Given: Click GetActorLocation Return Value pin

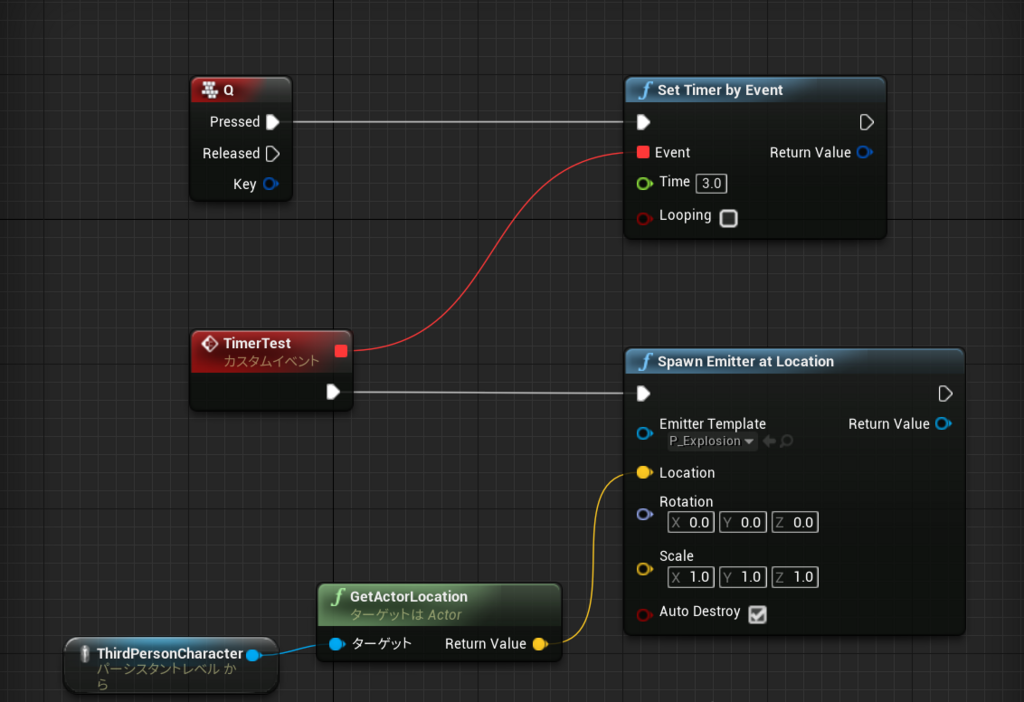Looking at the screenshot, I should (x=540, y=645).
